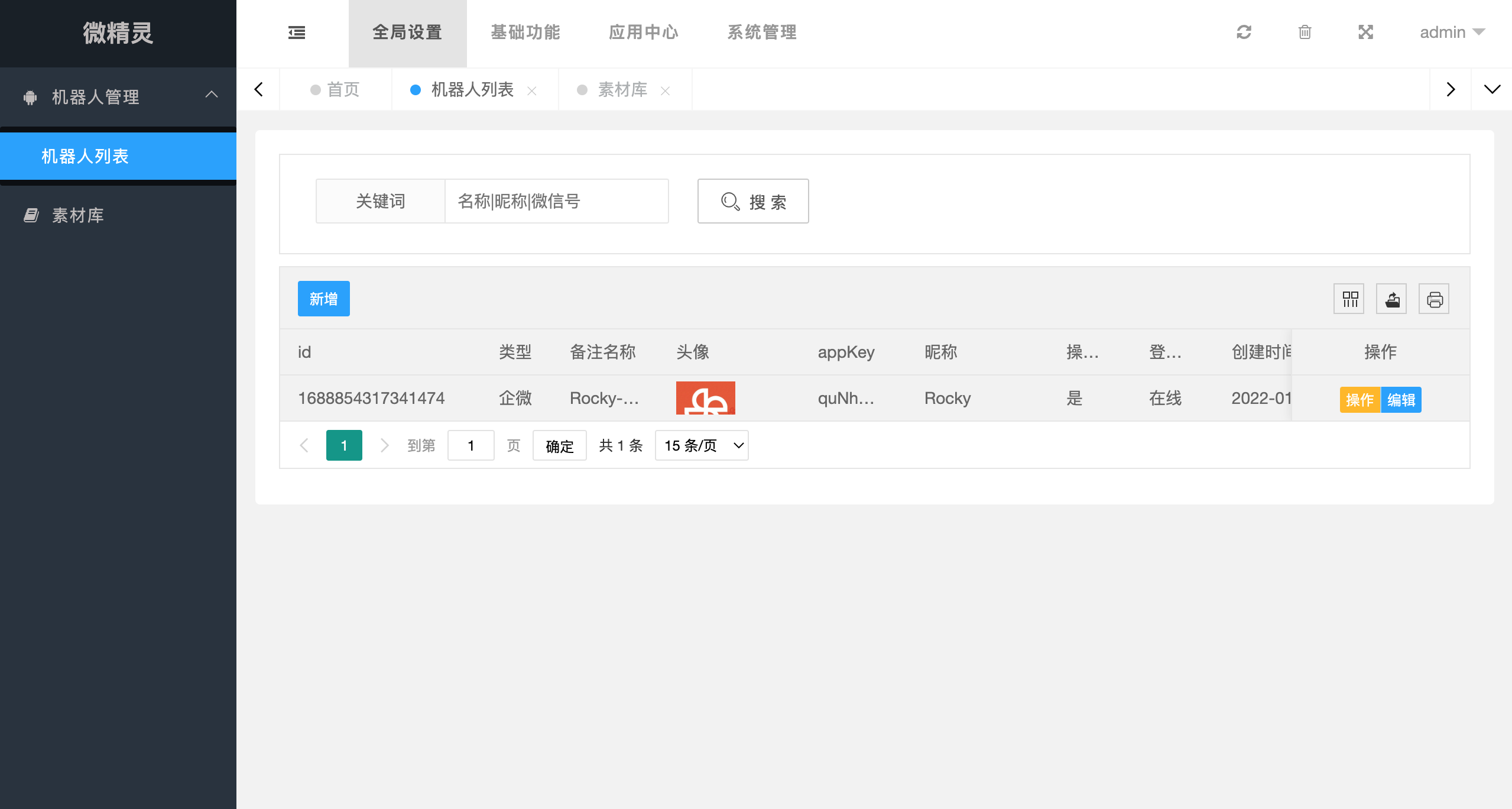Click the keyword search input field
Viewport: 1512px width, 809px height.
tap(556, 202)
